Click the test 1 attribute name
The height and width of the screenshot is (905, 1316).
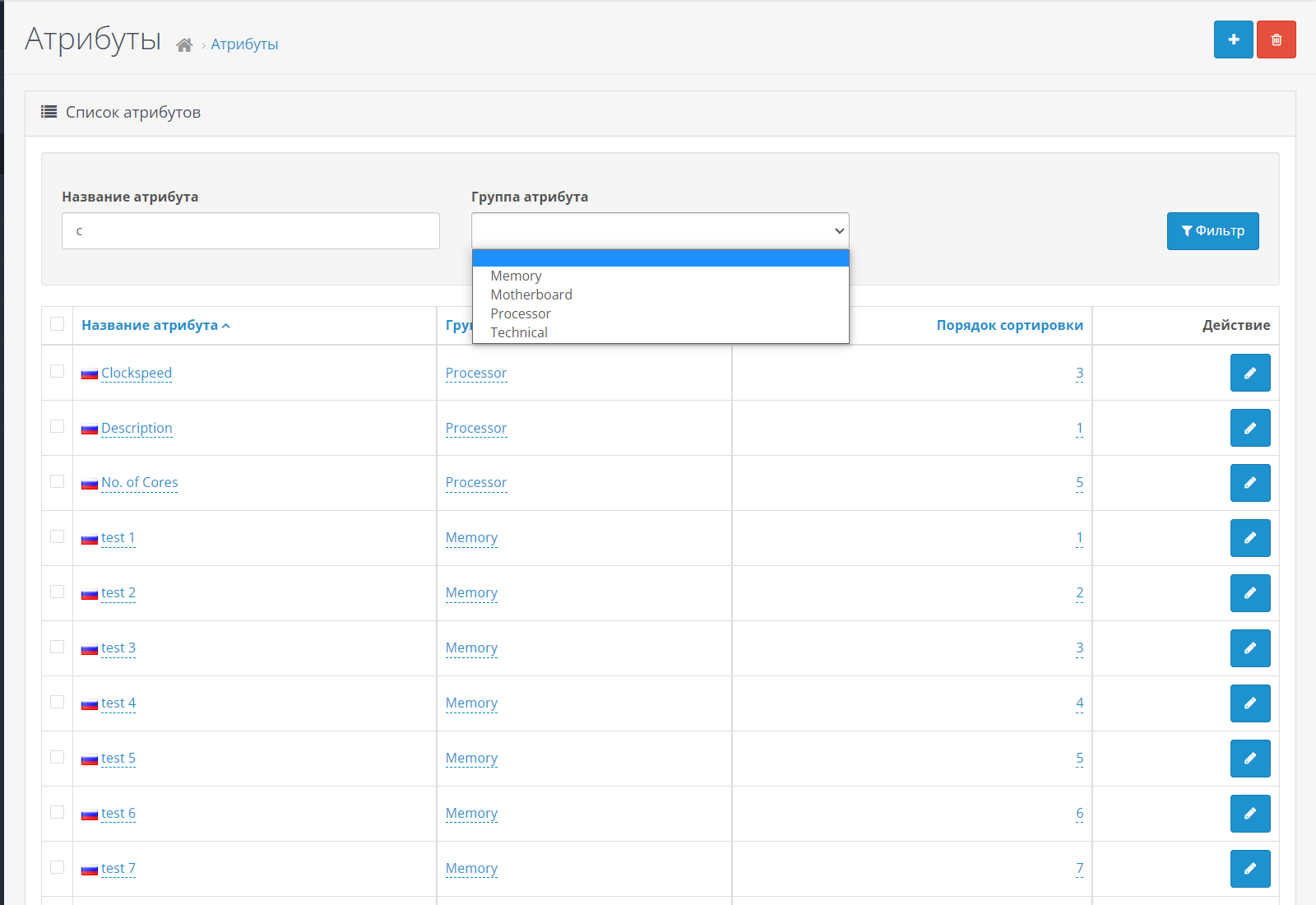click(118, 537)
